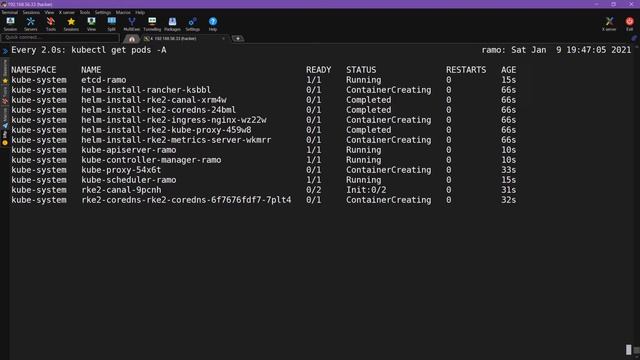This screenshot has height=360, width=640.
Task: Click 'helm-install-rke2-coredns-24bml' pod name
Action: (158, 110)
